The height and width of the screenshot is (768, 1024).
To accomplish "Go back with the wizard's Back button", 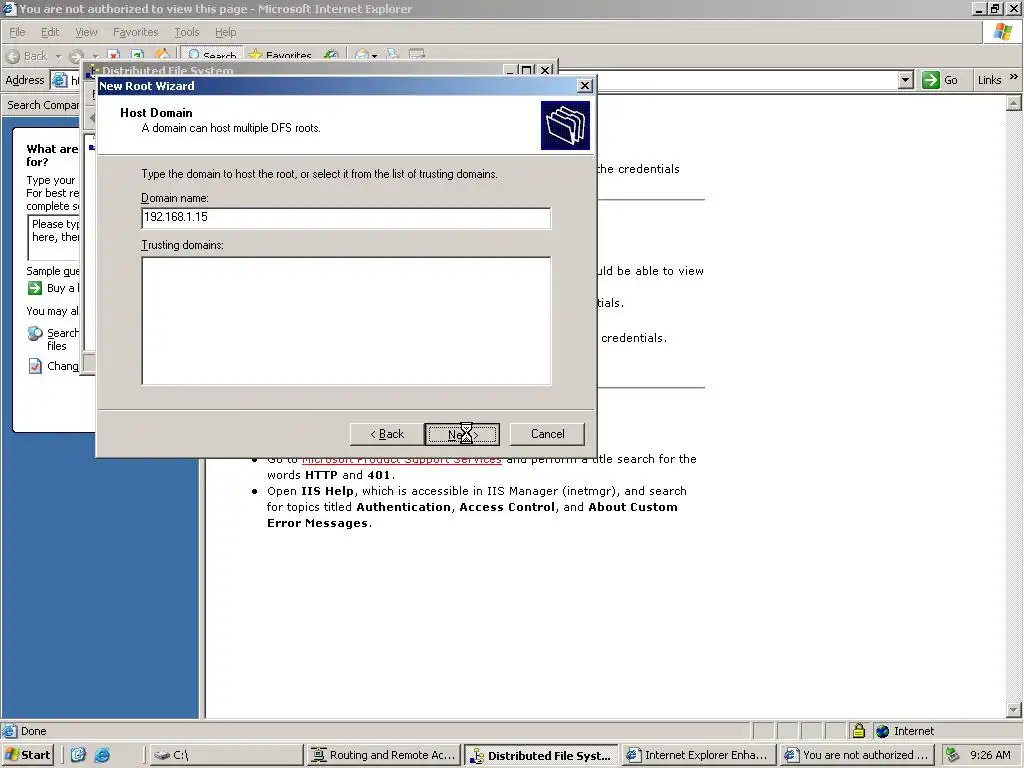I will (387, 434).
